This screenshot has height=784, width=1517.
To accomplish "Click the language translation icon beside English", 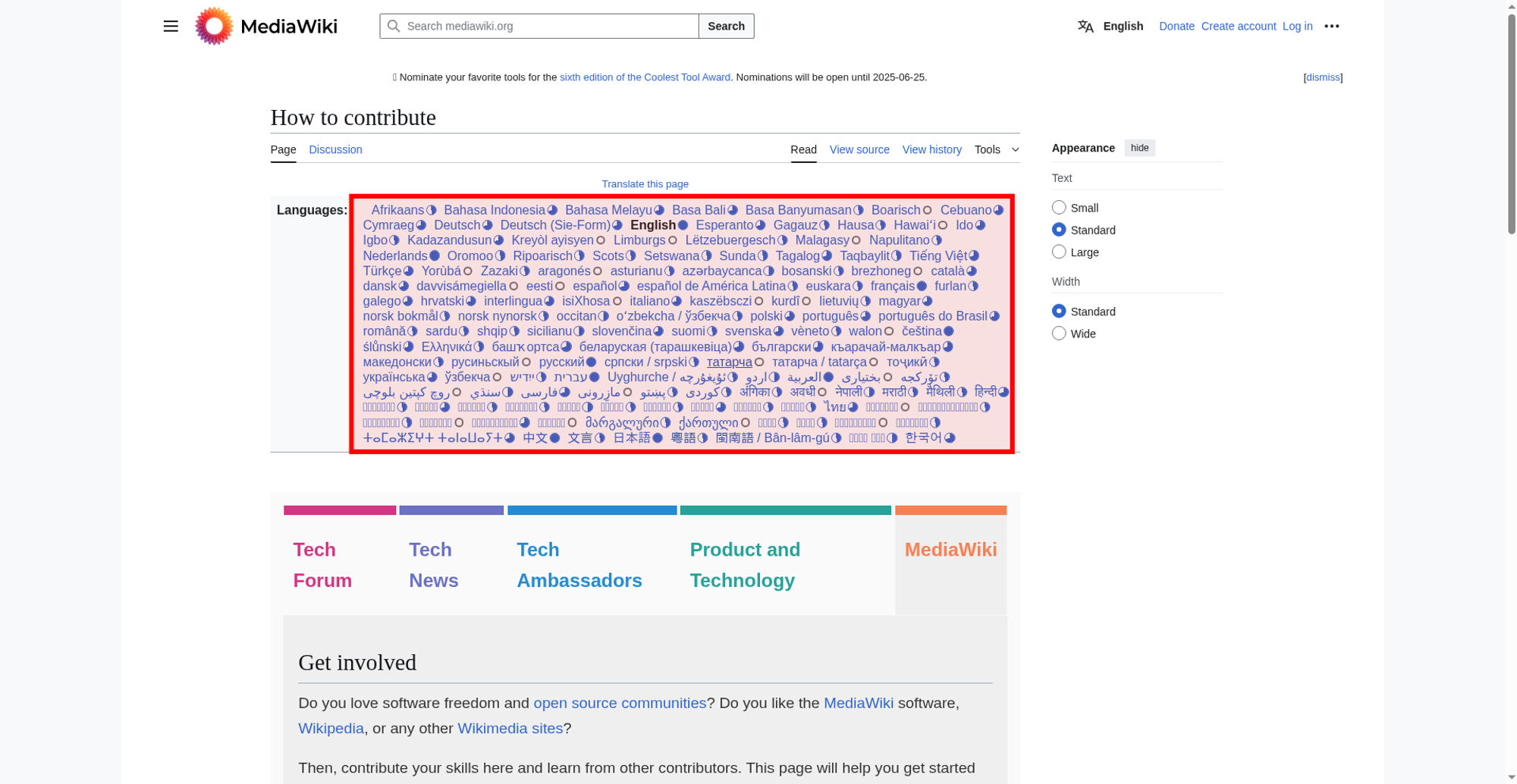I will point(1085,26).
